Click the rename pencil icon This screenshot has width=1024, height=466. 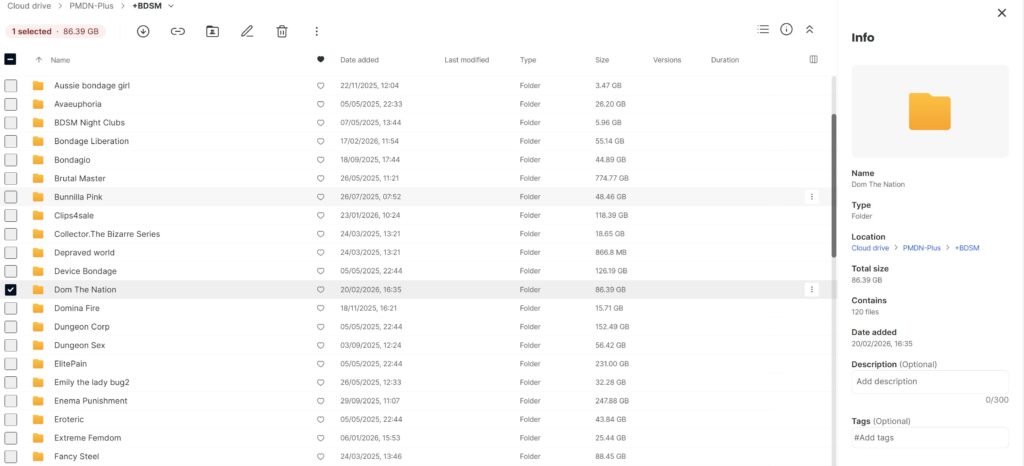(247, 31)
